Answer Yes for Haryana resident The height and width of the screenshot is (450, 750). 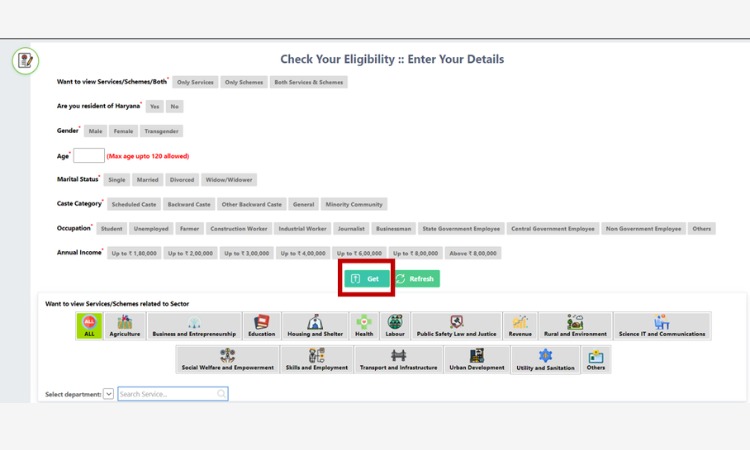(154, 107)
